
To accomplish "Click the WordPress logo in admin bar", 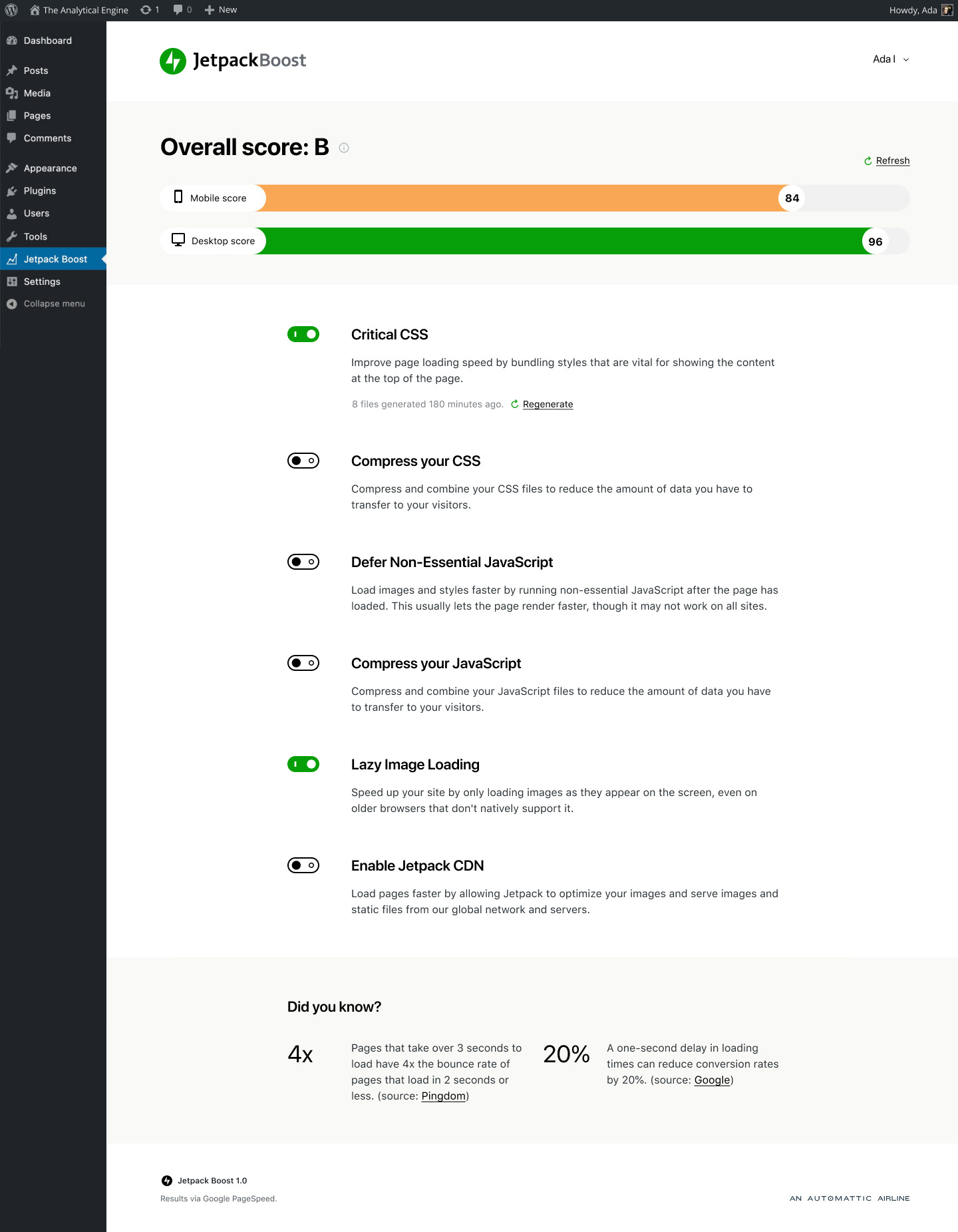I will (x=11, y=10).
